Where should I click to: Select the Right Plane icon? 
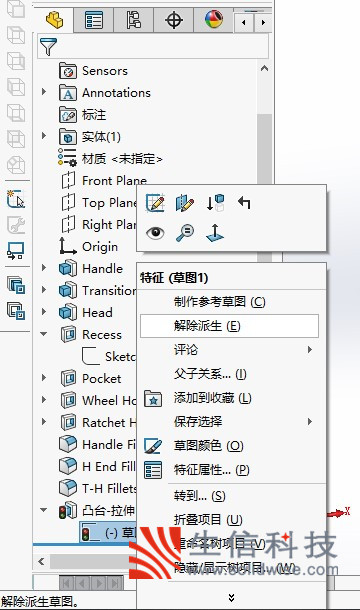(x=68, y=224)
